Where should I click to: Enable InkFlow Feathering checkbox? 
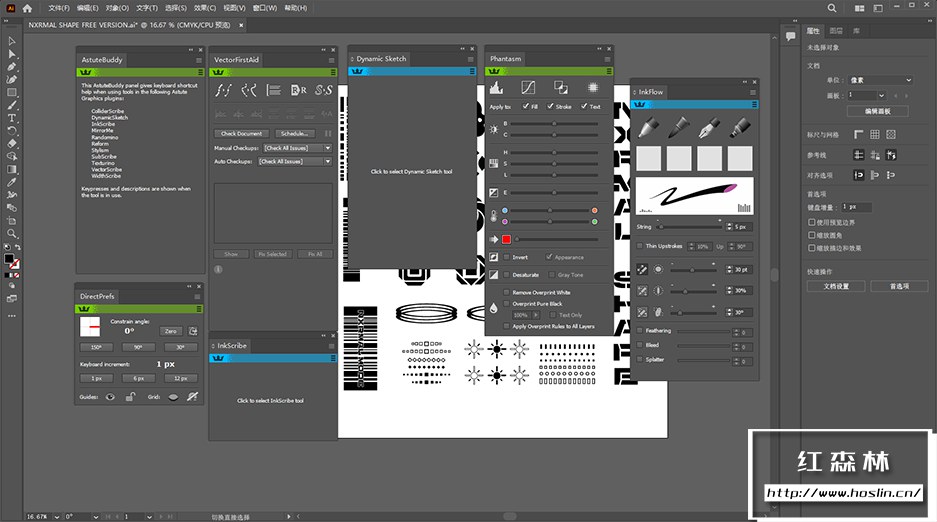640,330
